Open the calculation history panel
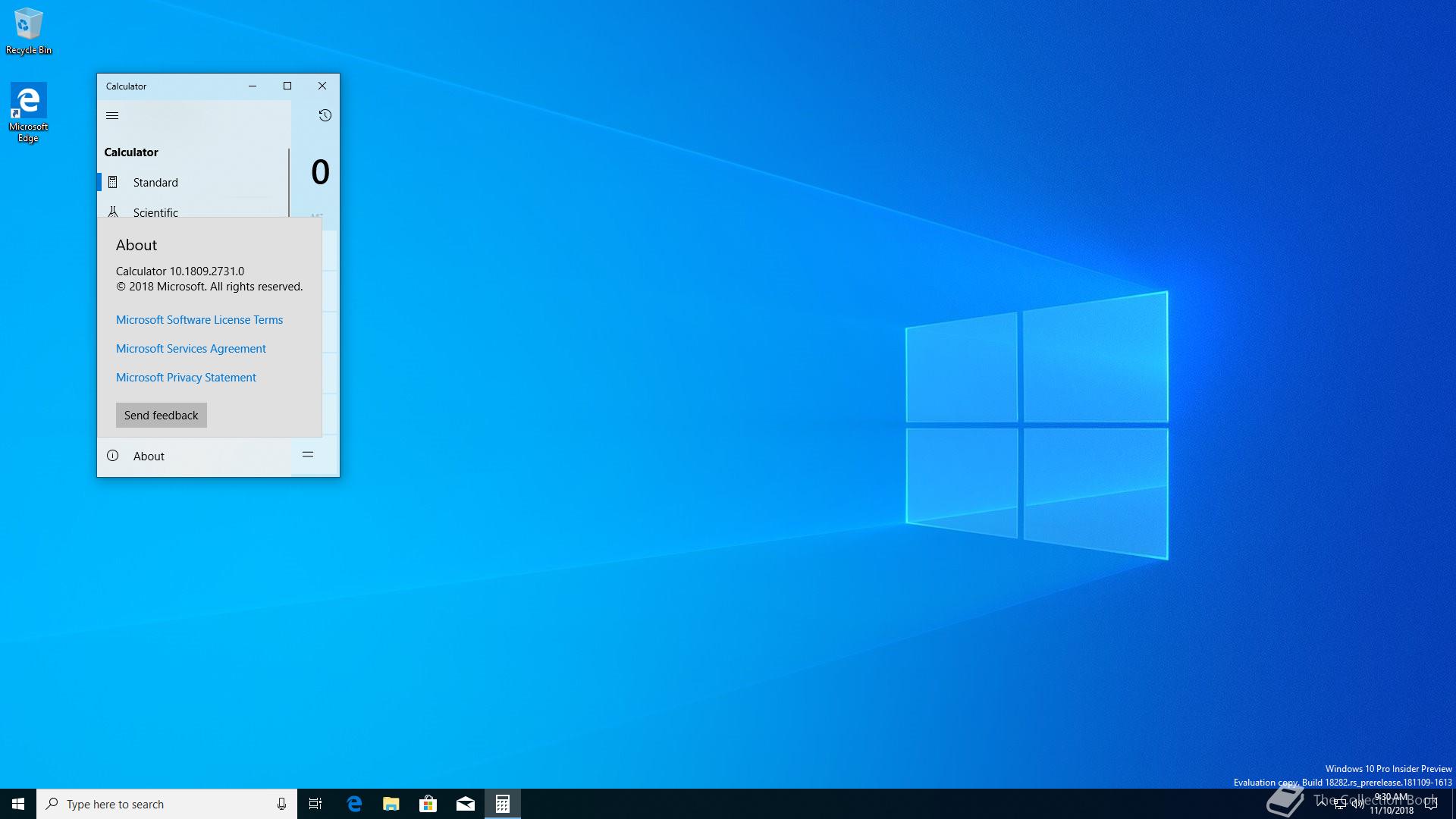The width and height of the screenshot is (1456, 819). pyautogui.click(x=325, y=115)
